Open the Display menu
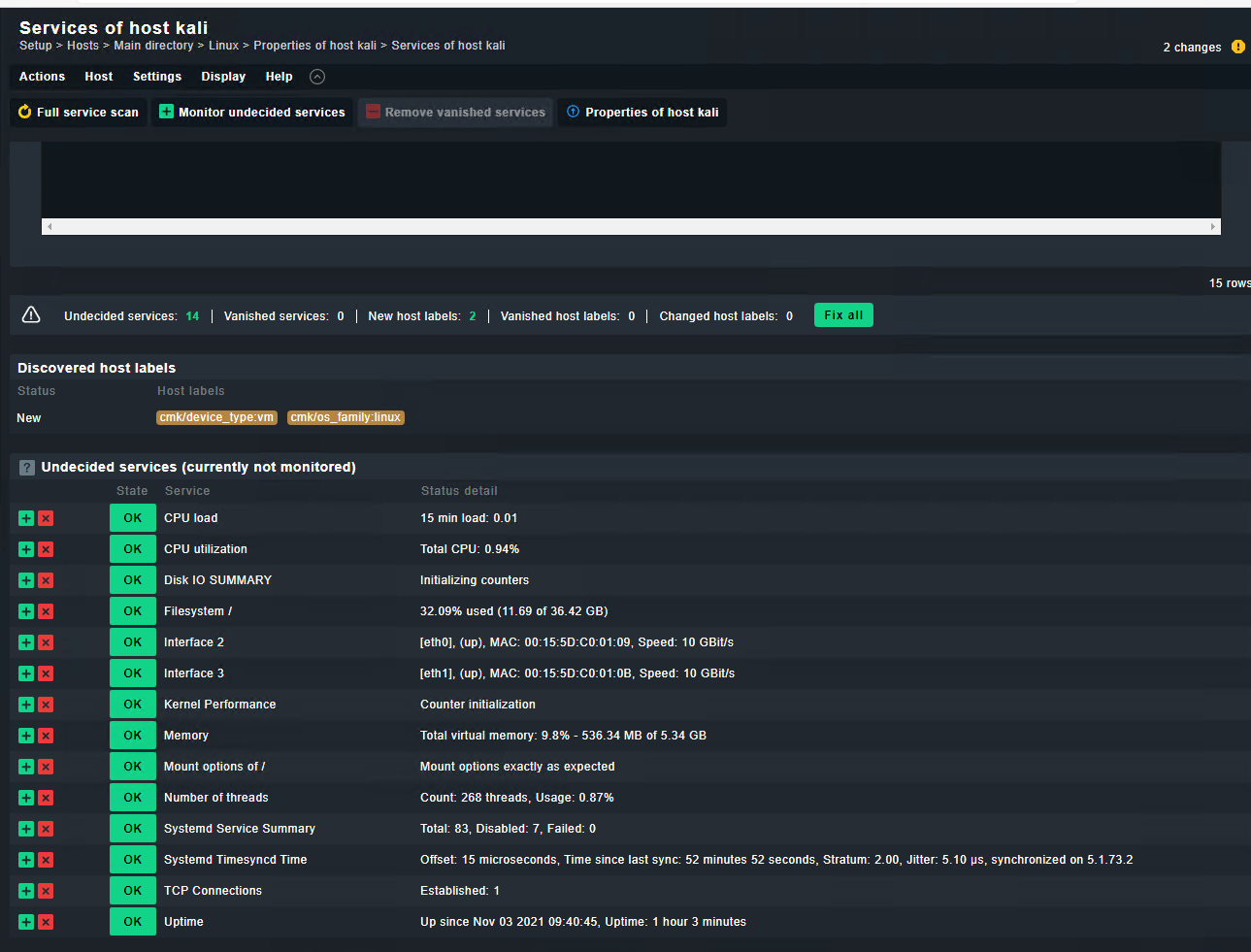Viewport: 1251px width, 952px height. 223,77
